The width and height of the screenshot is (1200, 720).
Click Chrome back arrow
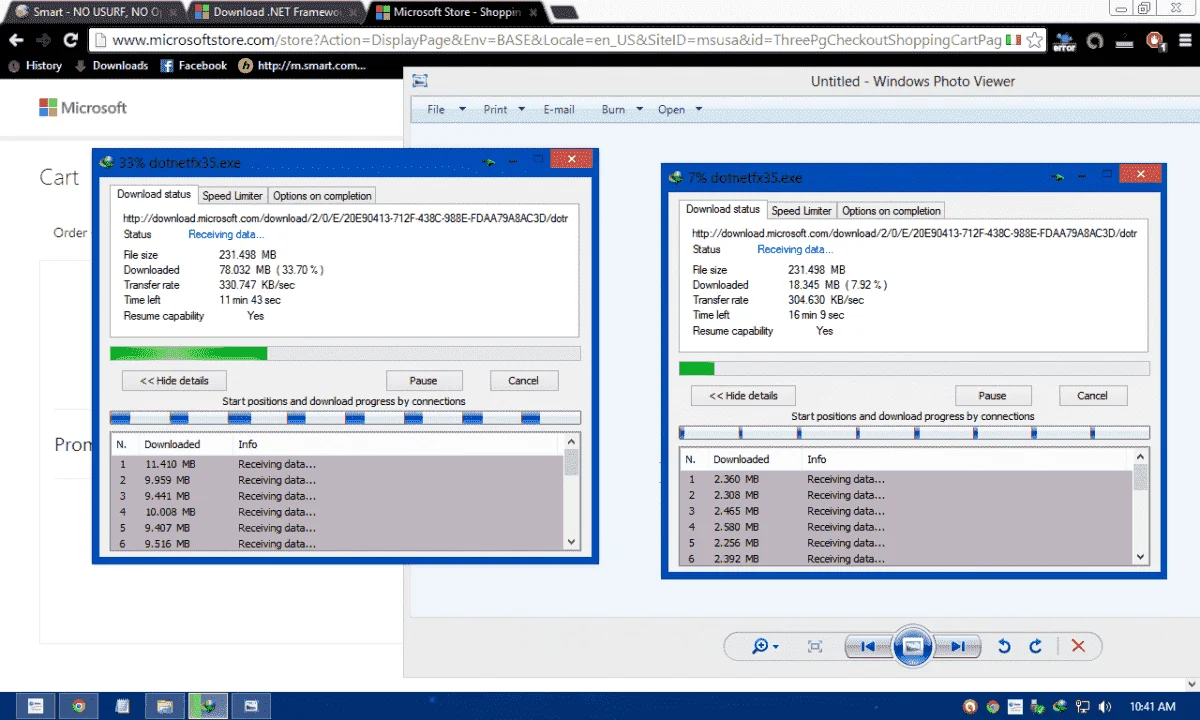(16, 40)
